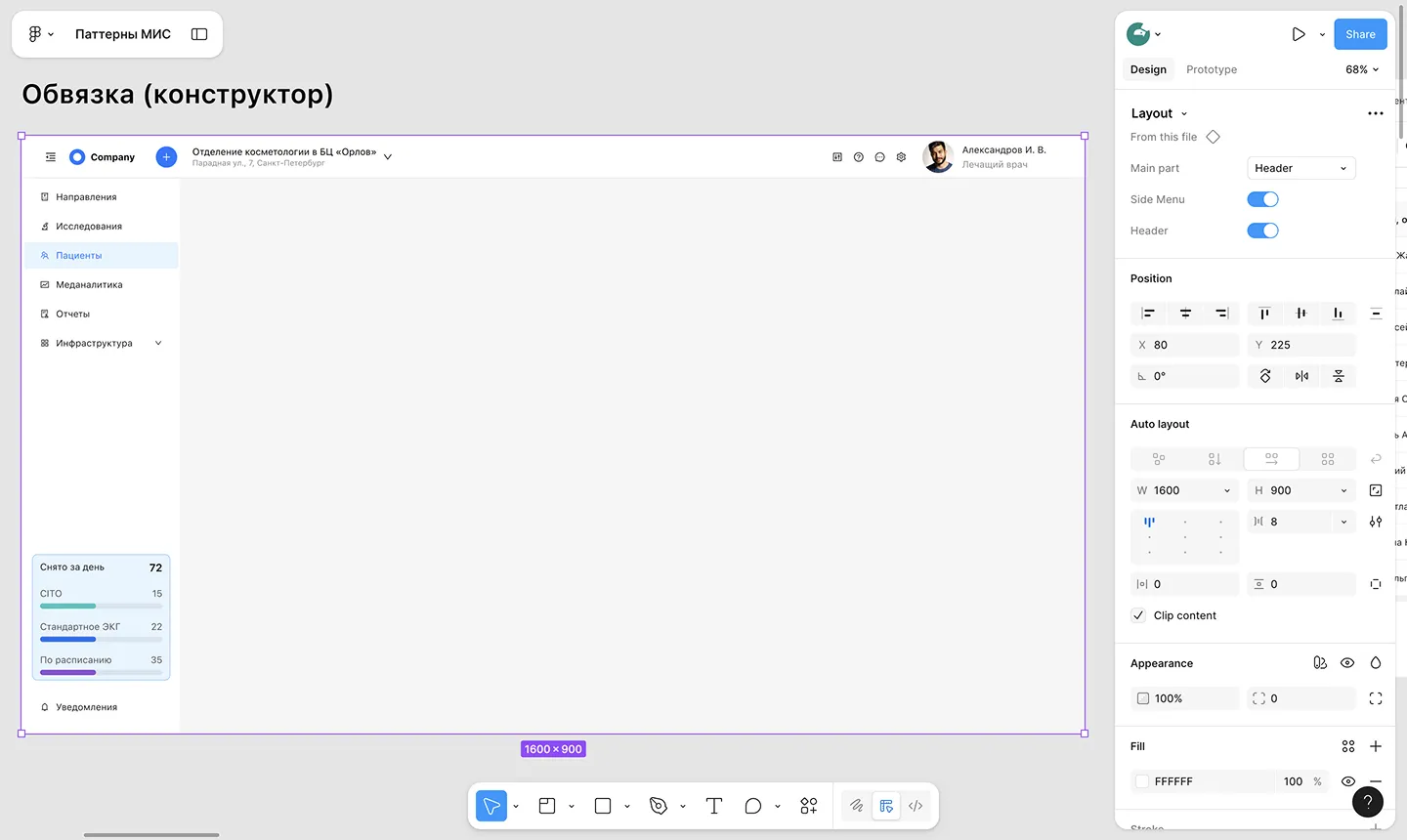Viewport: 1407px width, 840px height.
Task: Hide the FFFFFF fill with eye icon
Action: pyautogui.click(x=1348, y=781)
